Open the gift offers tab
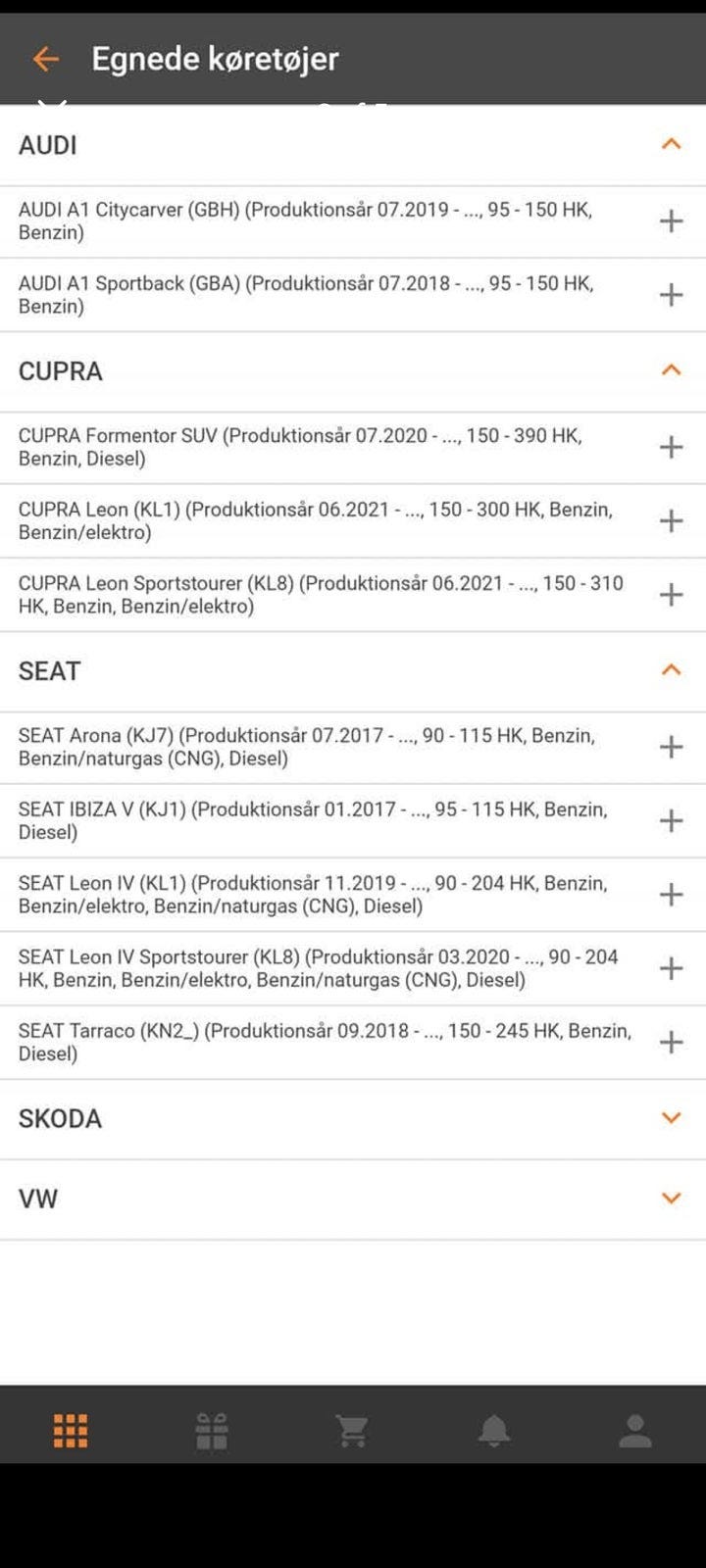Viewport: 706px width, 1568px height. tap(212, 1431)
